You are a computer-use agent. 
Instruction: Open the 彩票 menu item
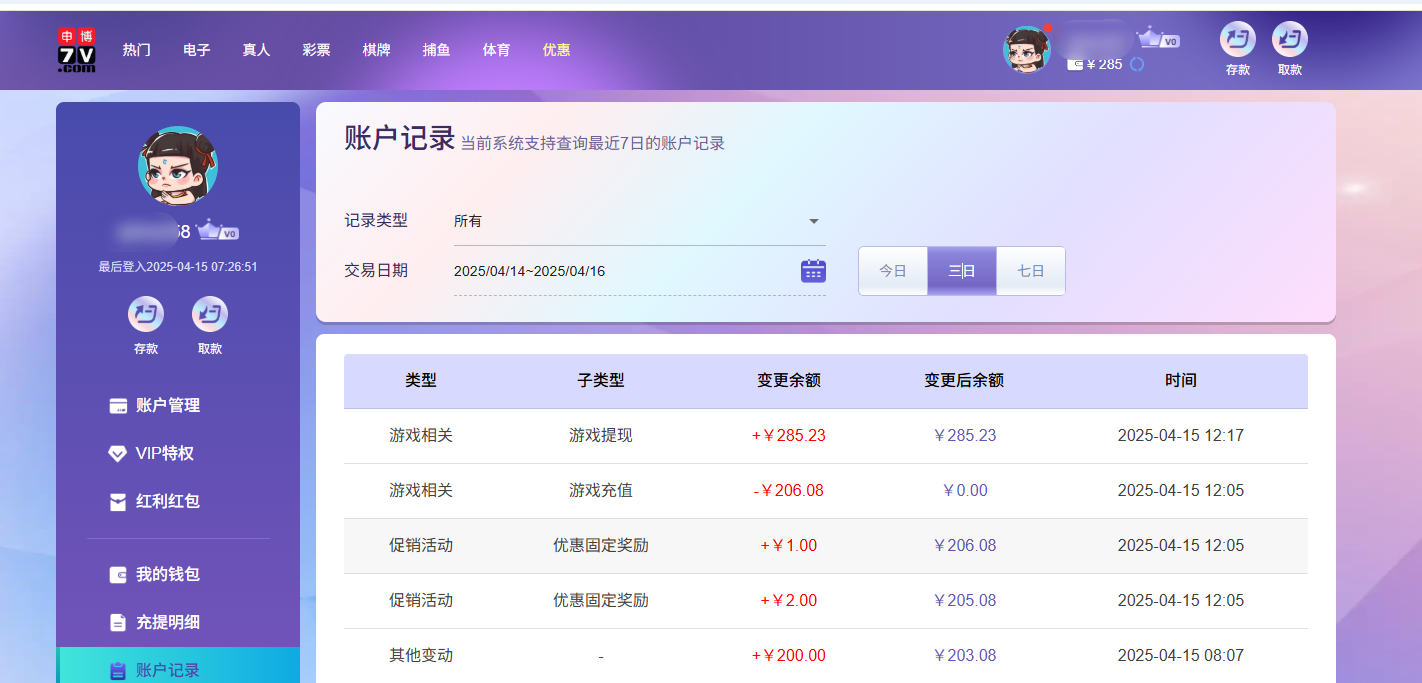[316, 49]
